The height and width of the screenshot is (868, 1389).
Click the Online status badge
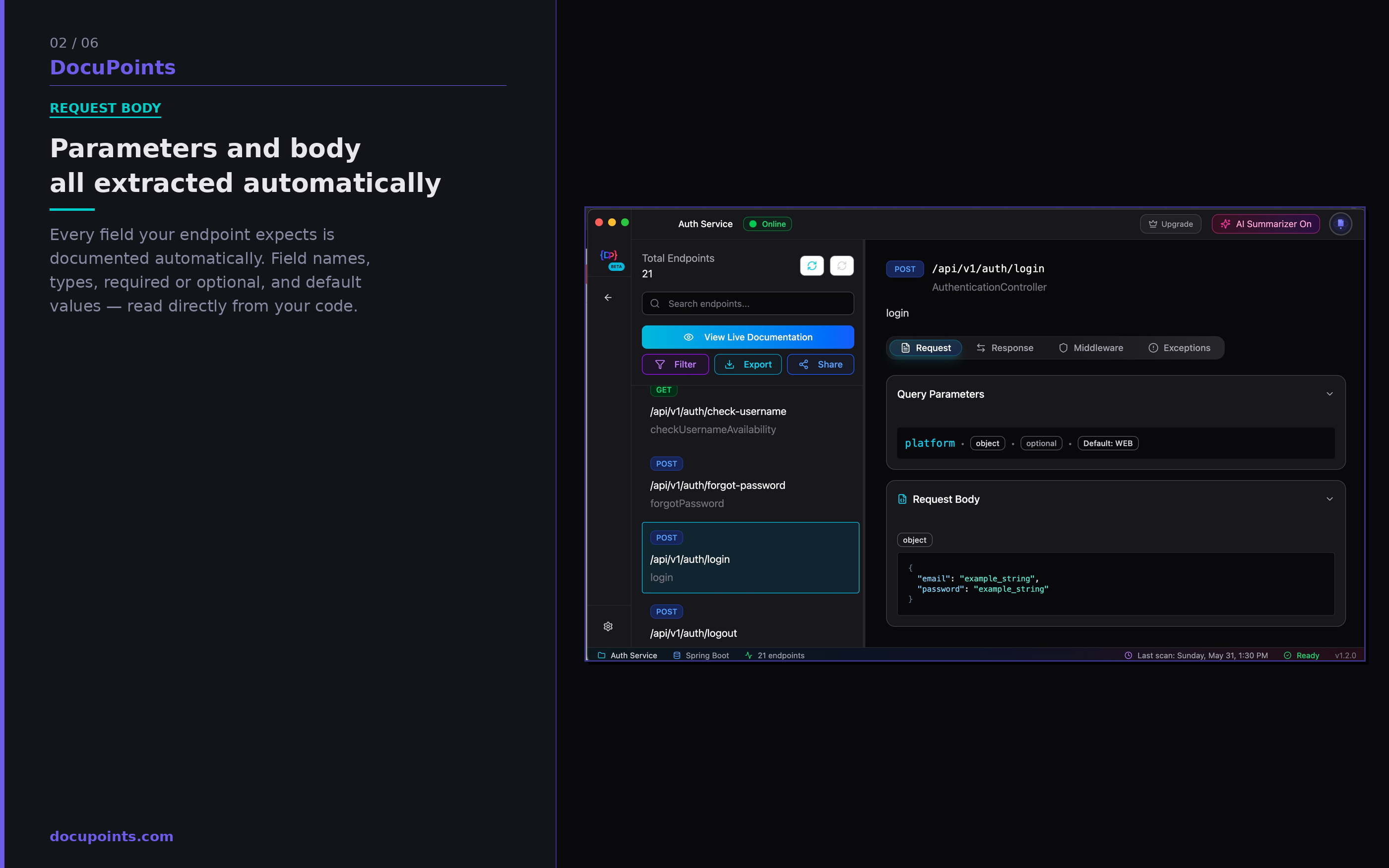[767, 224]
